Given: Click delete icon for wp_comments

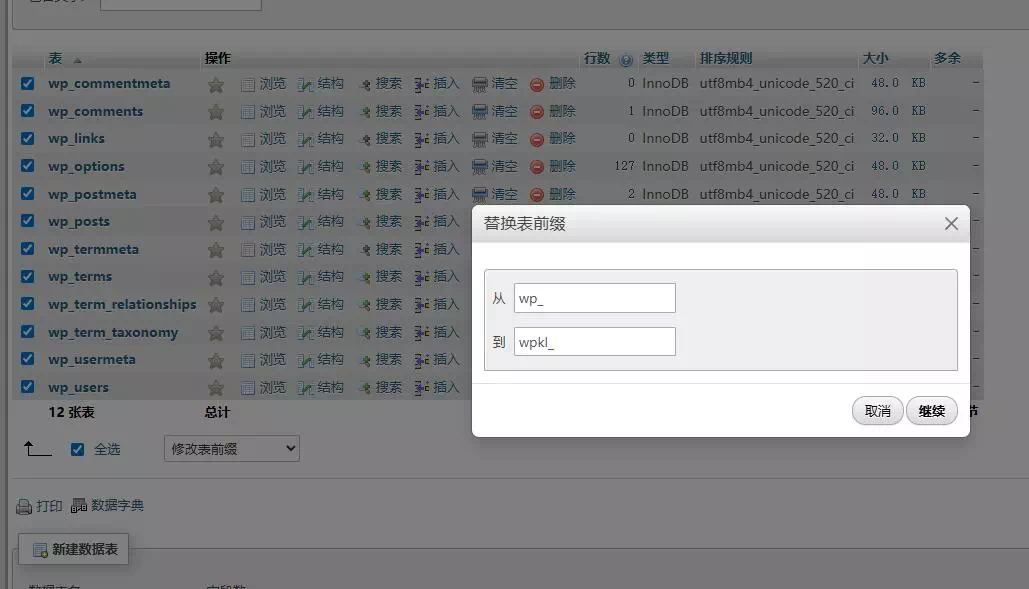Looking at the screenshot, I should [x=537, y=112].
